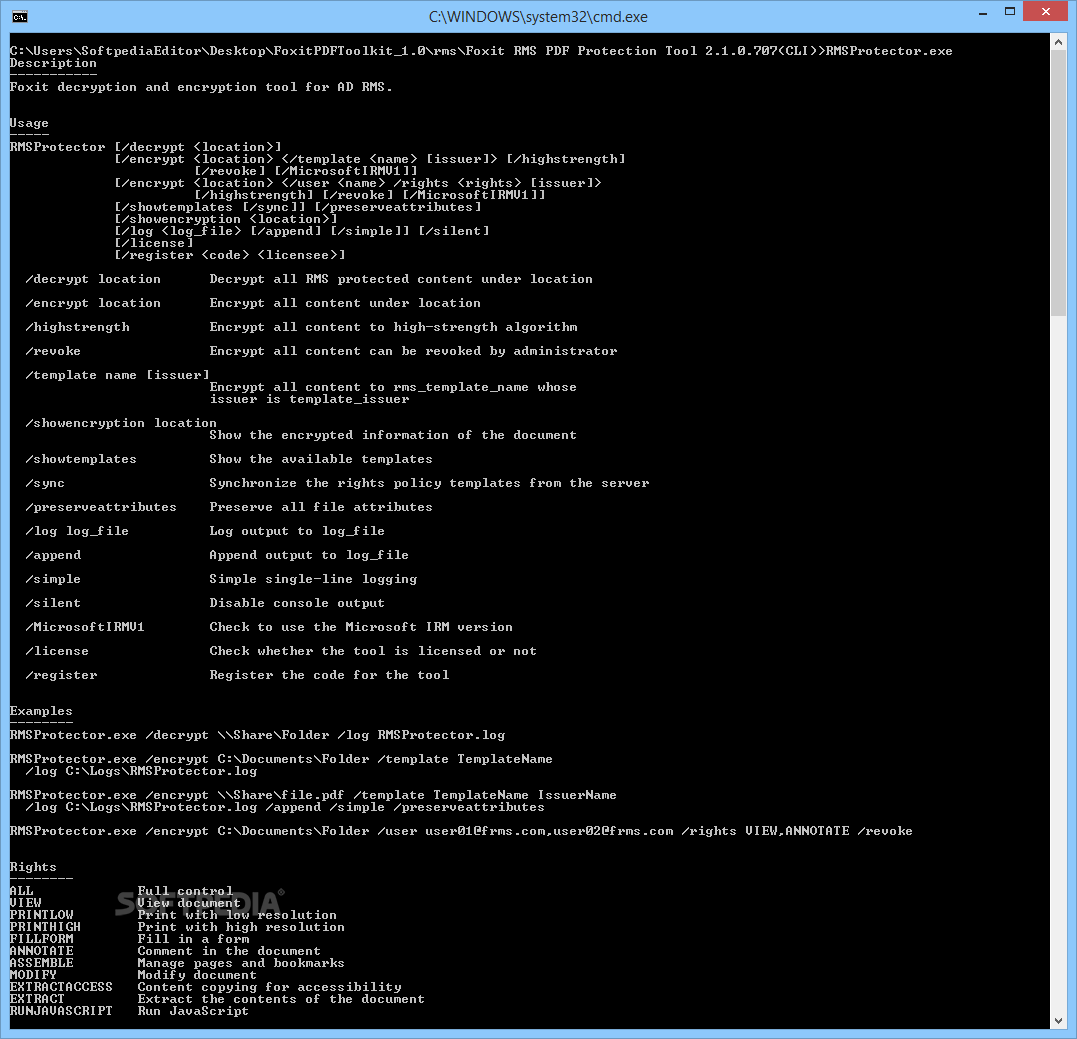
Task: Click '/showencryption location' option text
Action: click(121, 423)
